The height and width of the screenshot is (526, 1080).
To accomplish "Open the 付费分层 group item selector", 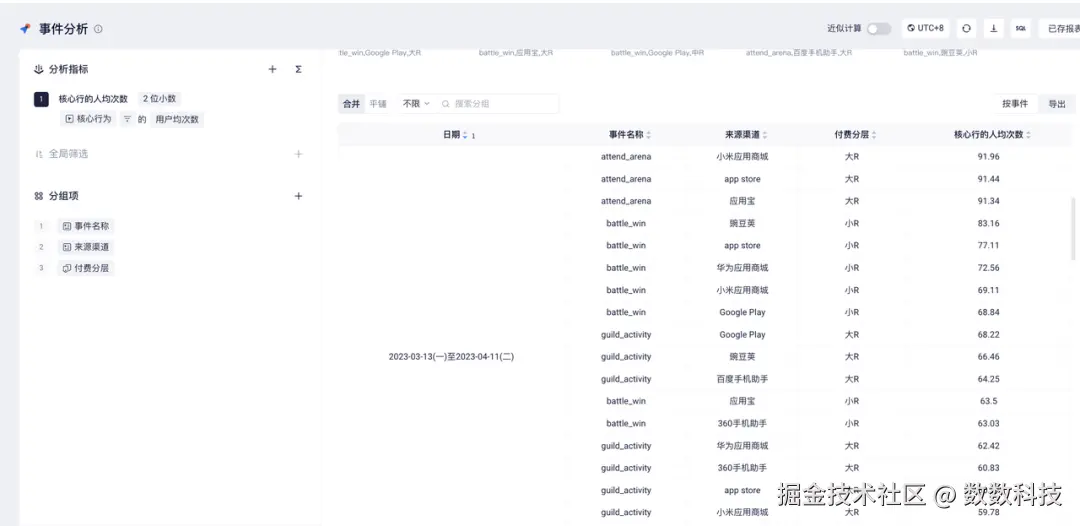I will click(85, 268).
